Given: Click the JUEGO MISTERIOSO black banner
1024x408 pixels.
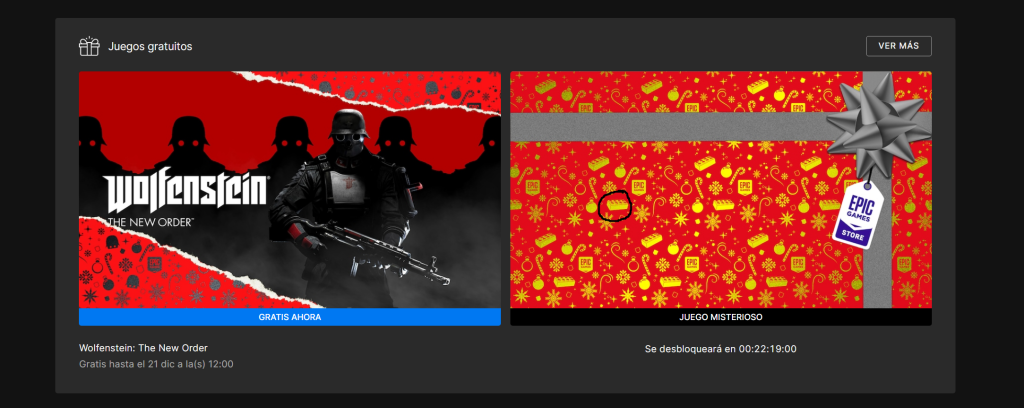Looking at the screenshot, I should 720,317.
